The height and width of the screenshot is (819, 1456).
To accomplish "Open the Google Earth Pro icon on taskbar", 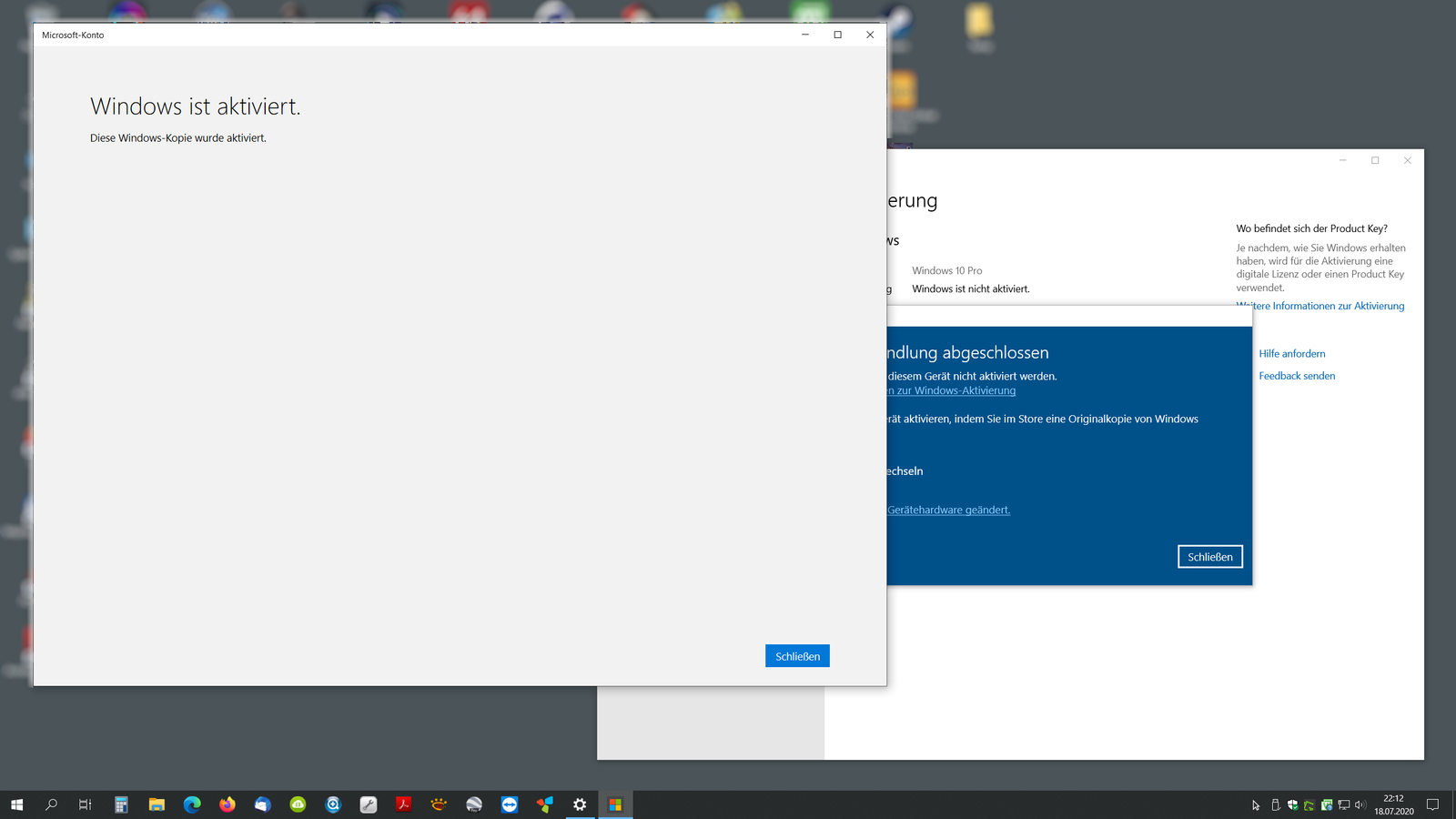I will [x=474, y=804].
